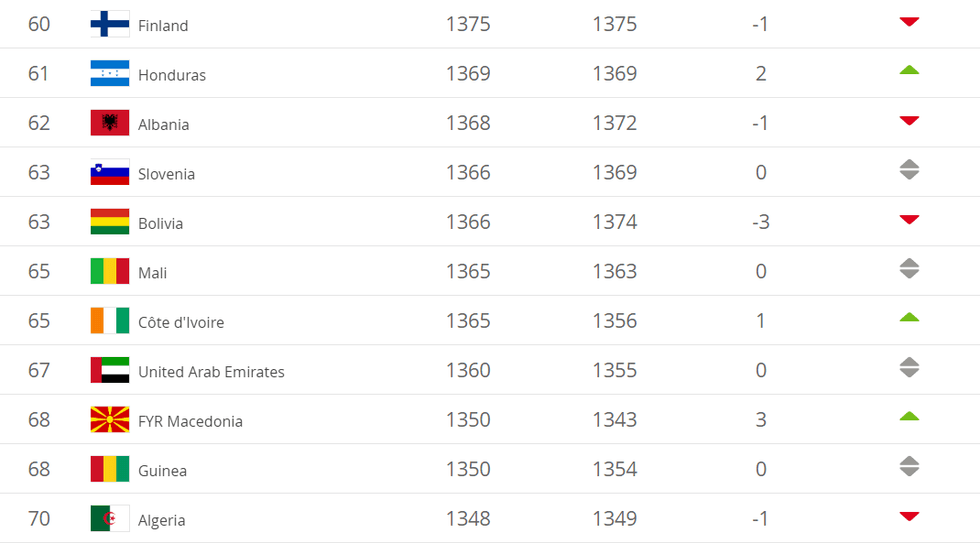Open the Guinea team link
980x543 pixels.
click(x=162, y=470)
